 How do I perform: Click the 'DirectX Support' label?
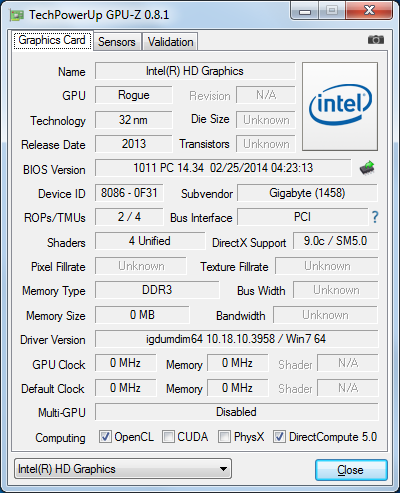click(249, 243)
